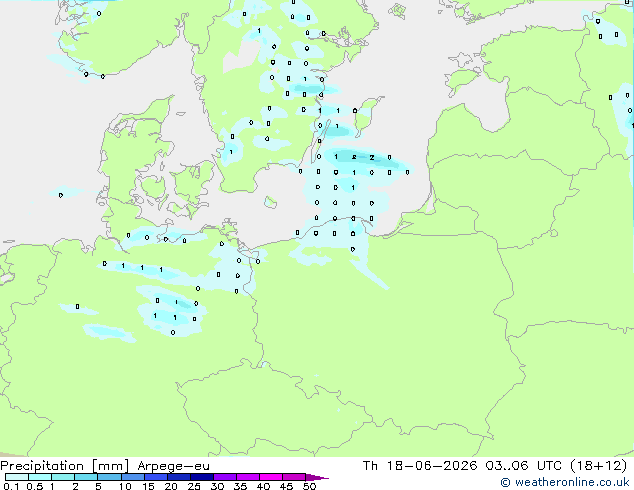Click the '03..06 UTC' time range text
634x490 pixels.
tap(524, 466)
